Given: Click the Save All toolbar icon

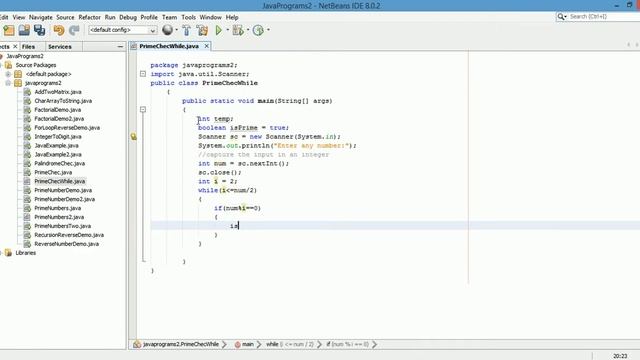Looking at the screenshot, I should point(40,30).
